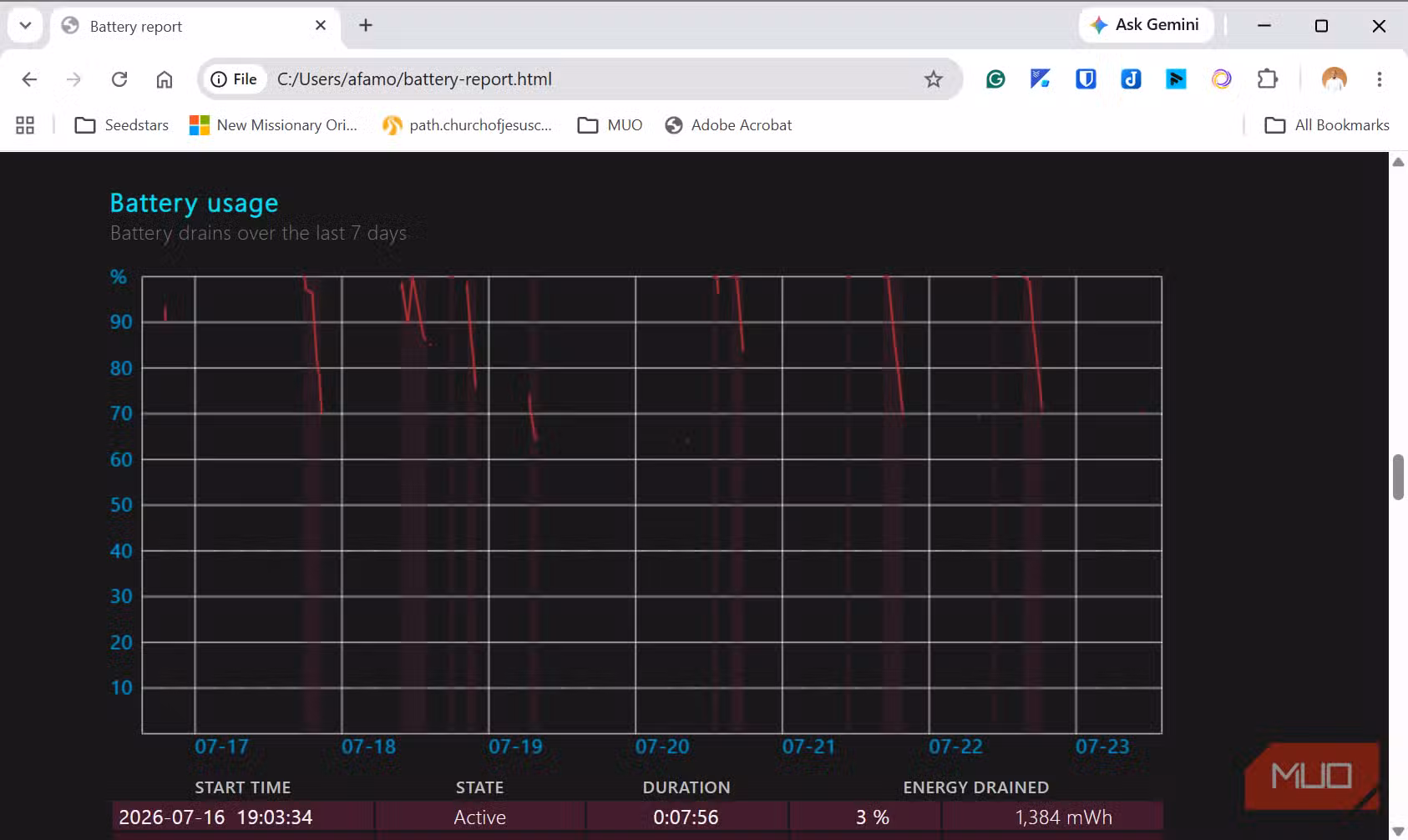Open the Extensions puzzle piece menu
The width and height of the screenshot is (1408, 840).
1268,79
